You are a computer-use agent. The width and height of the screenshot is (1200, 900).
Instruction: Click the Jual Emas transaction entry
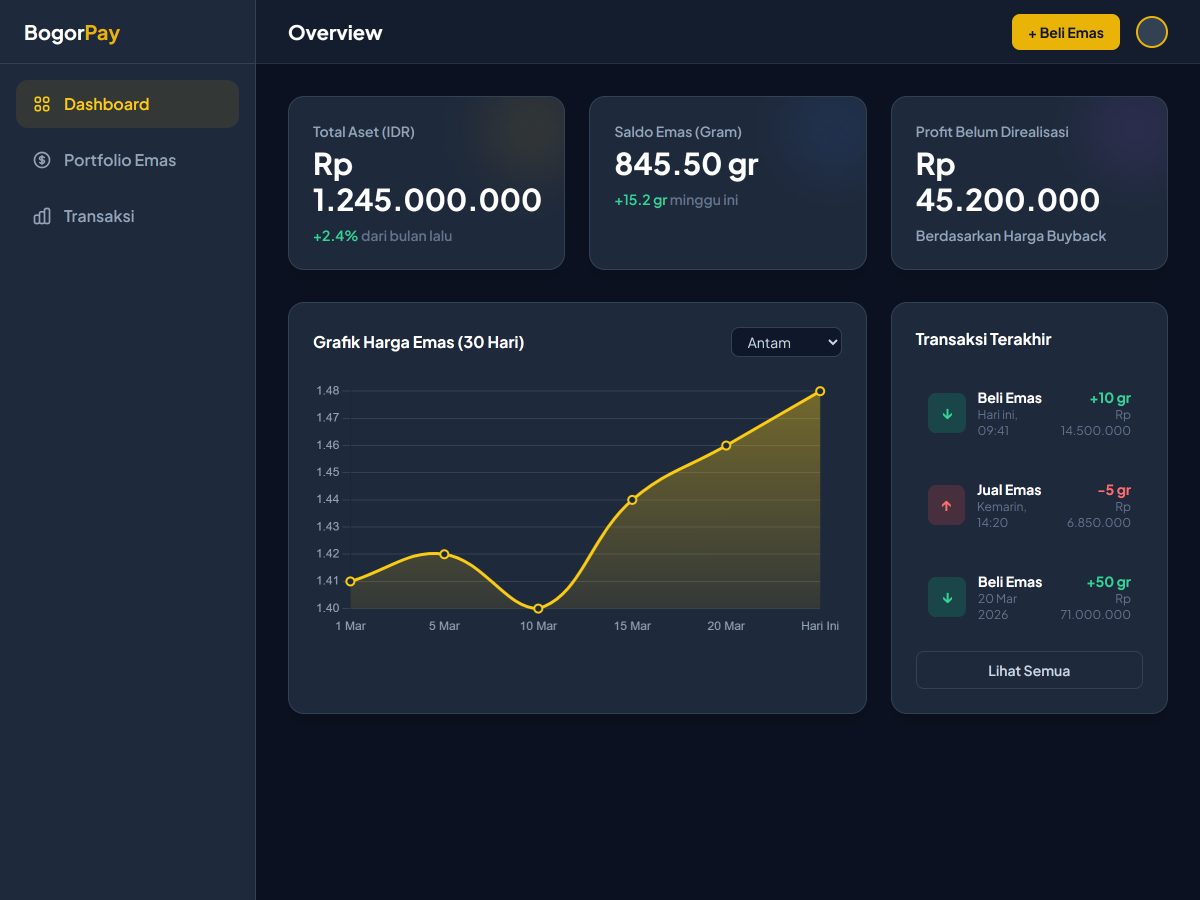(1029, 505)
